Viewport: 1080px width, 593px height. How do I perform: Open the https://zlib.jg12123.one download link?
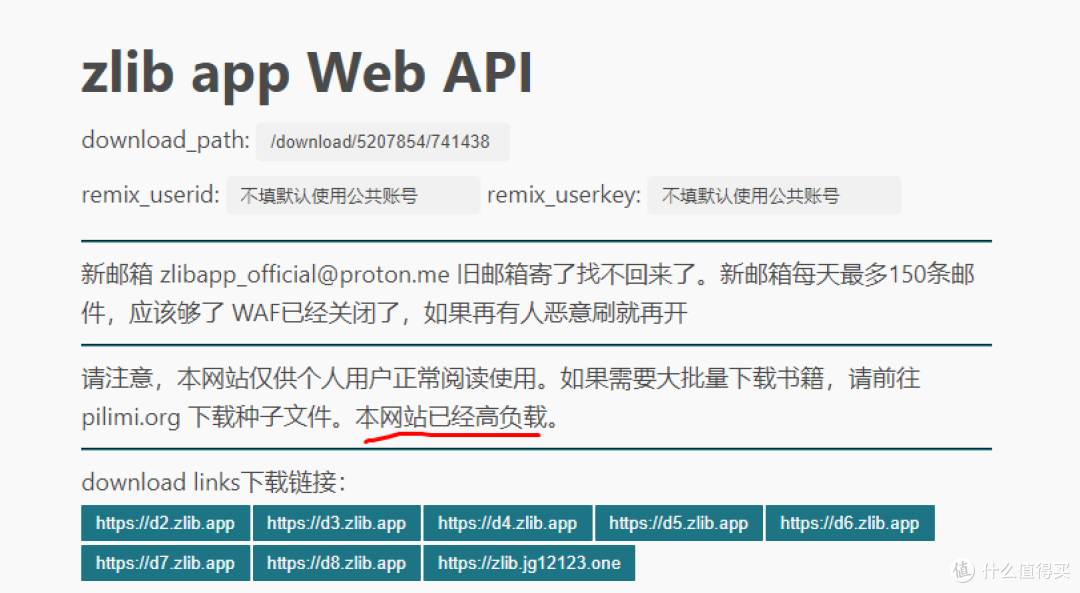(529, 563)
